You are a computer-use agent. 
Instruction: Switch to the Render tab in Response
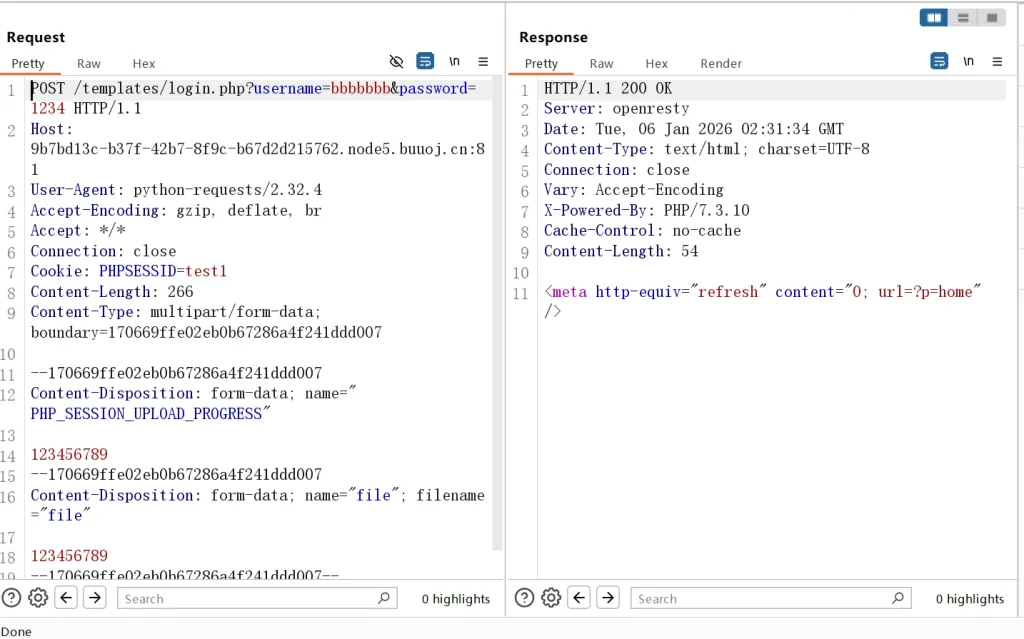point(721,63)
